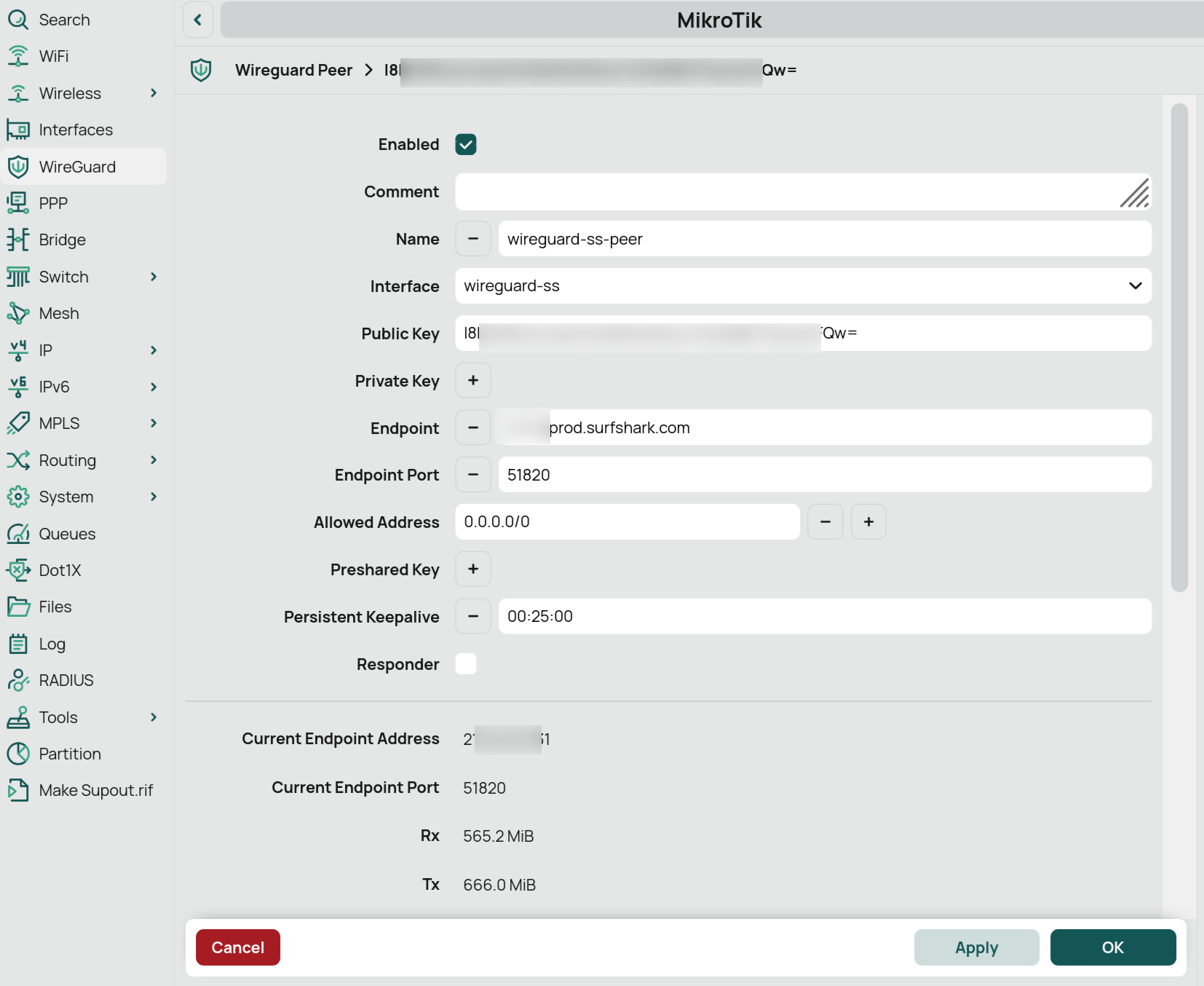This screenshot has width=1204, height=986.
Task: Select the PPP menu item
Action: pyautogui.click(x=53, y=203)
